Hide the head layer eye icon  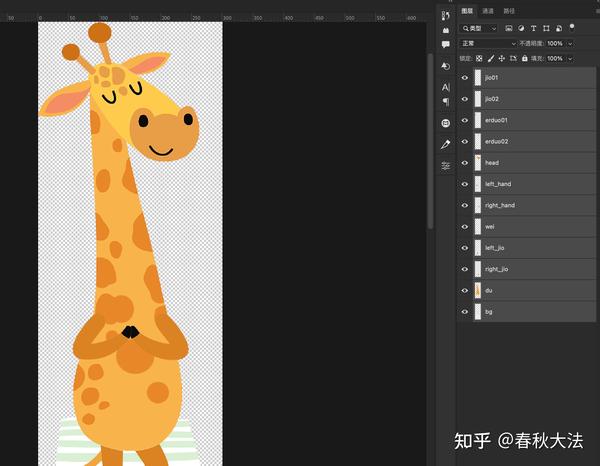pyautogui.click(x=465, y=163)
